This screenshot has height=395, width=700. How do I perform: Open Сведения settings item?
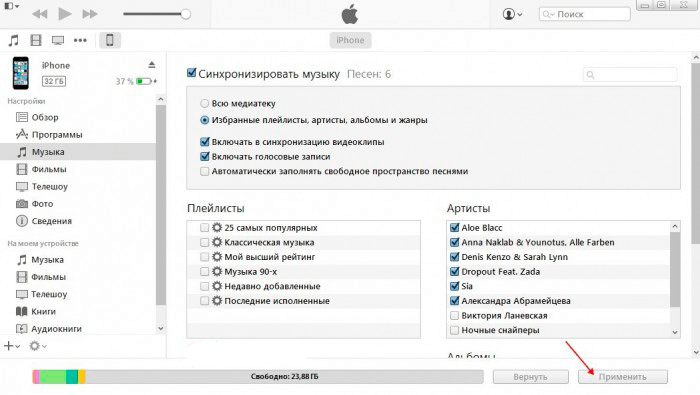click(44, 221)
